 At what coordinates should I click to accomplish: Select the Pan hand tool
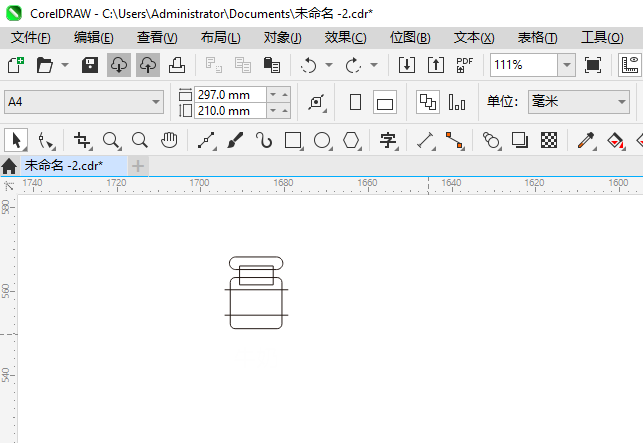tap(169, 140)
